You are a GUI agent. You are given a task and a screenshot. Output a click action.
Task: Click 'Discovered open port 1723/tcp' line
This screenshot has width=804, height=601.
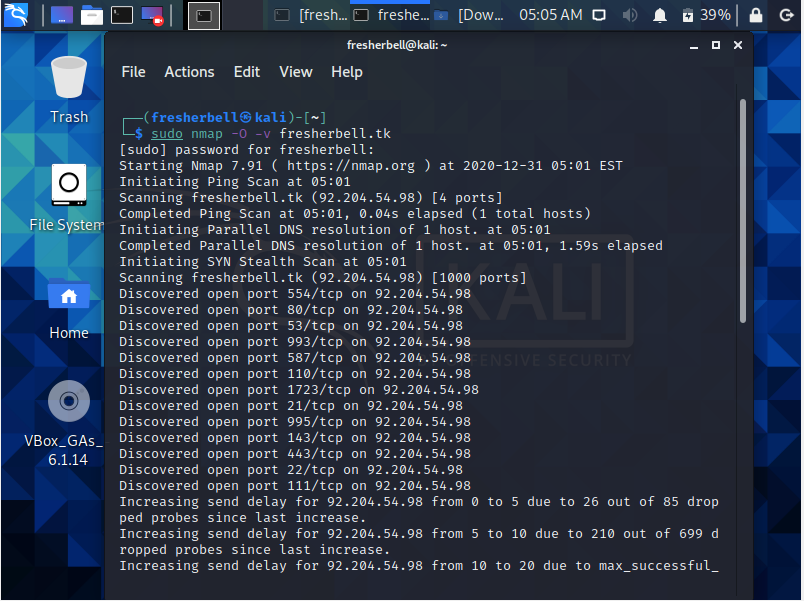pyautogui.click(x=299, y=390)
